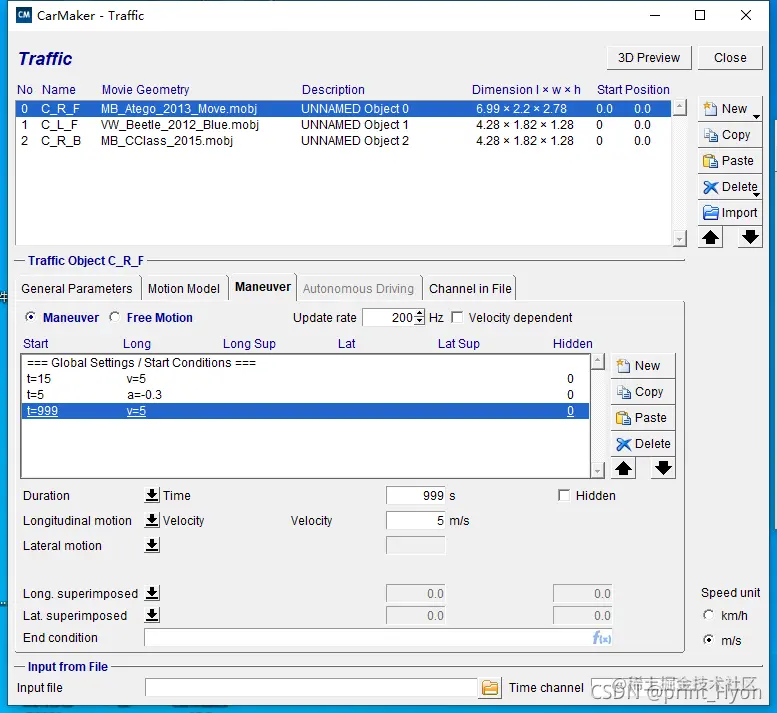Screen dimensions: 777x713
Task: Browse for Input file folder icon
Action: click(x=490, y=688)
